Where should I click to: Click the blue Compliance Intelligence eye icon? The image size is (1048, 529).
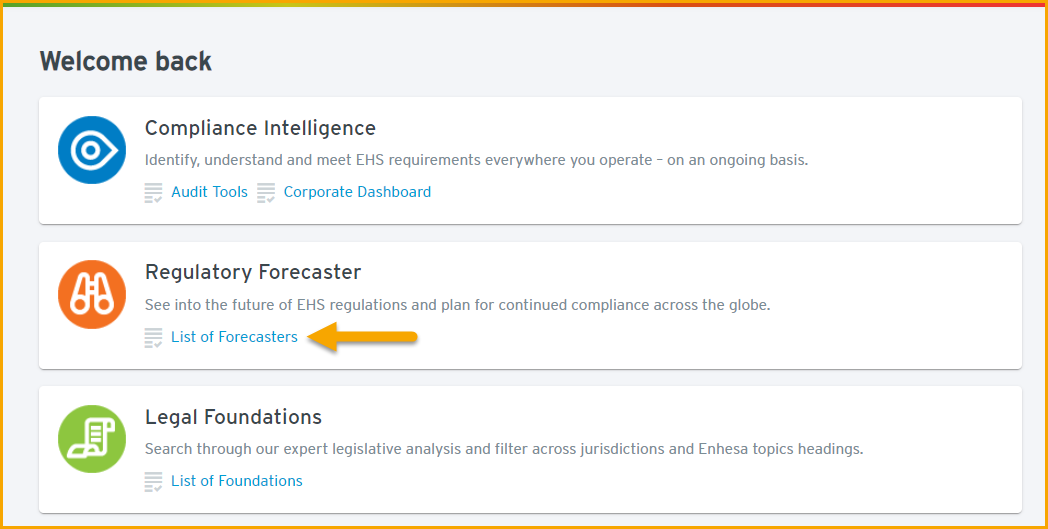coord(92,150)
